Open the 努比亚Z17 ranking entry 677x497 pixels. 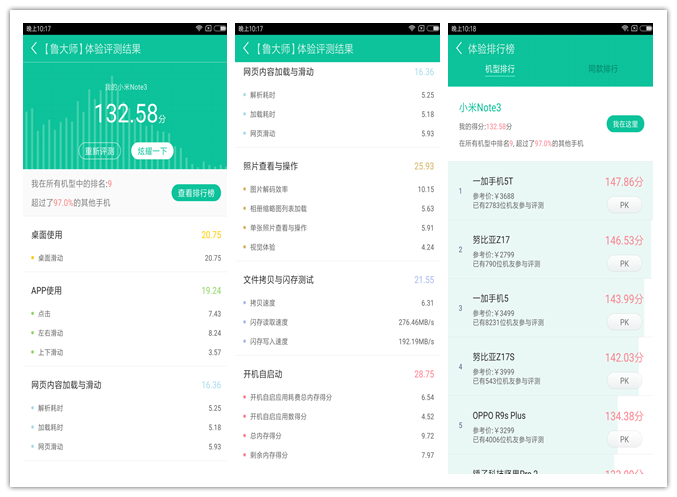(550, 249)
